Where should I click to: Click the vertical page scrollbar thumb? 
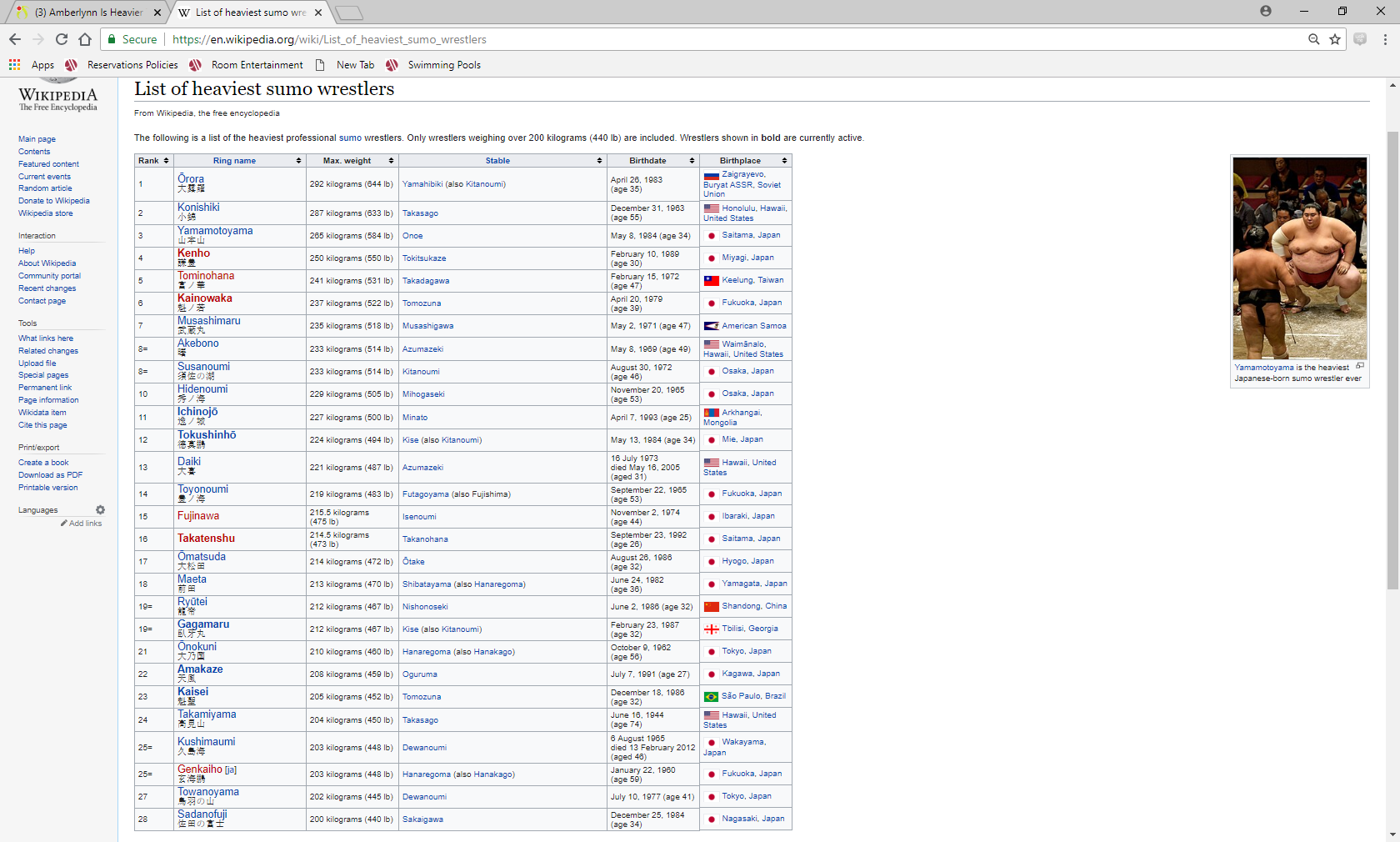pos(1392,360)
